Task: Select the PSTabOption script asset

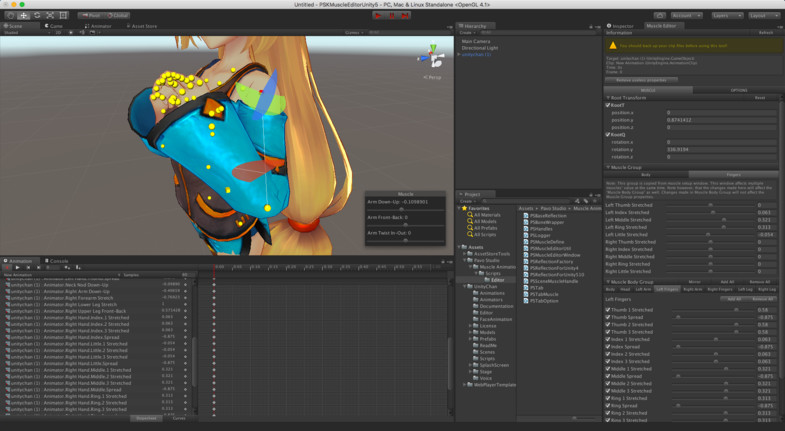Action: click(540, 301)
